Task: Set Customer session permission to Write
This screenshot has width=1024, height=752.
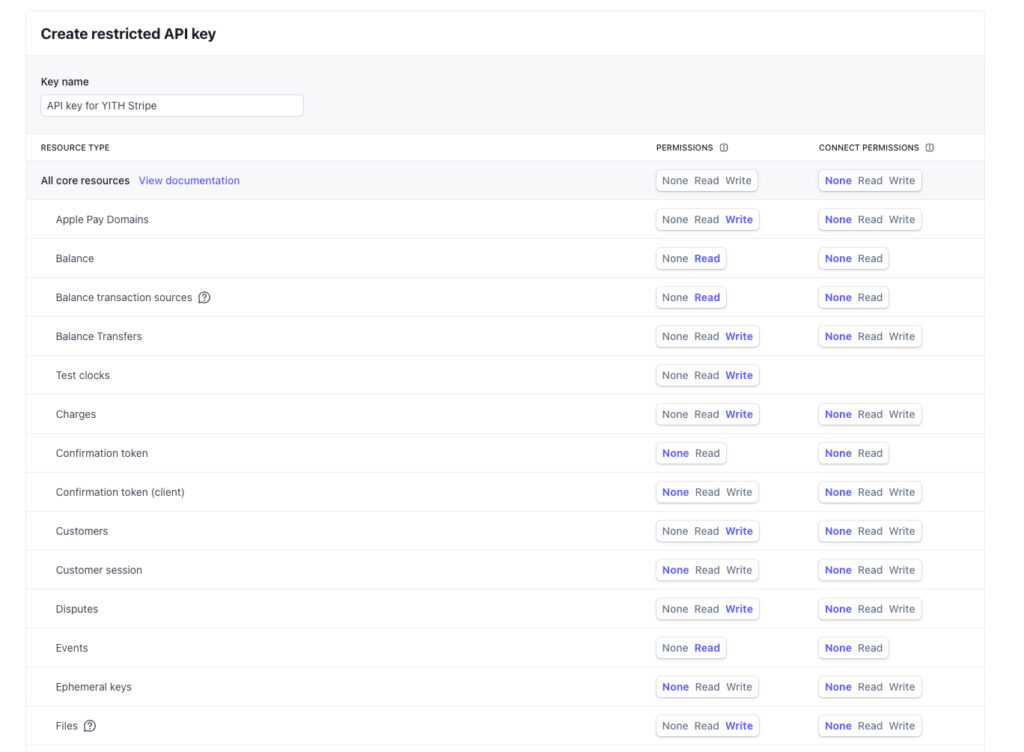Action: tap(739, 571)
